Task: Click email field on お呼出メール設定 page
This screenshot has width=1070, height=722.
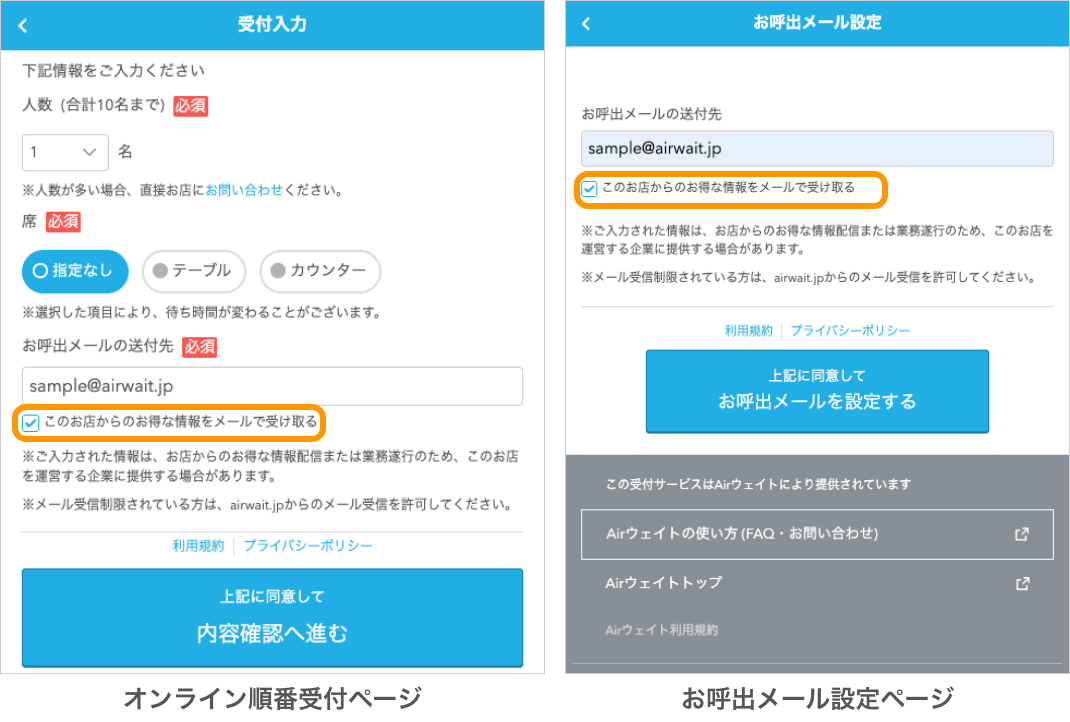Action: [x=817, y=148]
